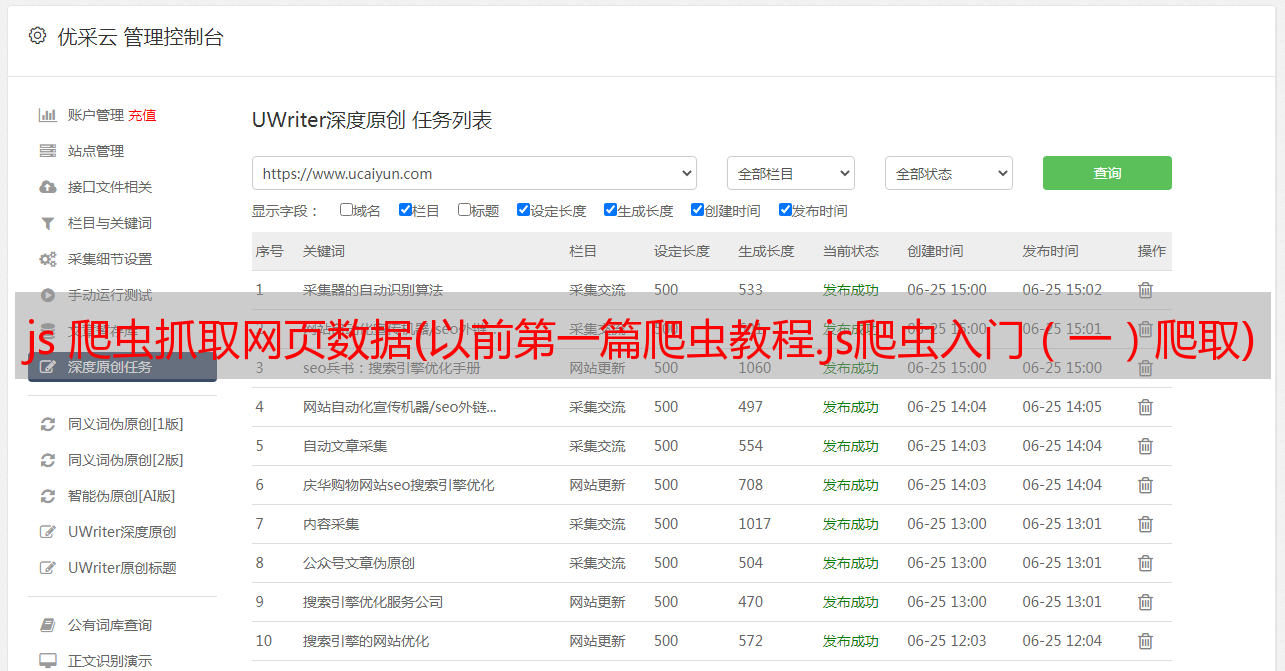
Task: Open 采集细节设置 gears icon in sidebar
Action: [47, 259]
